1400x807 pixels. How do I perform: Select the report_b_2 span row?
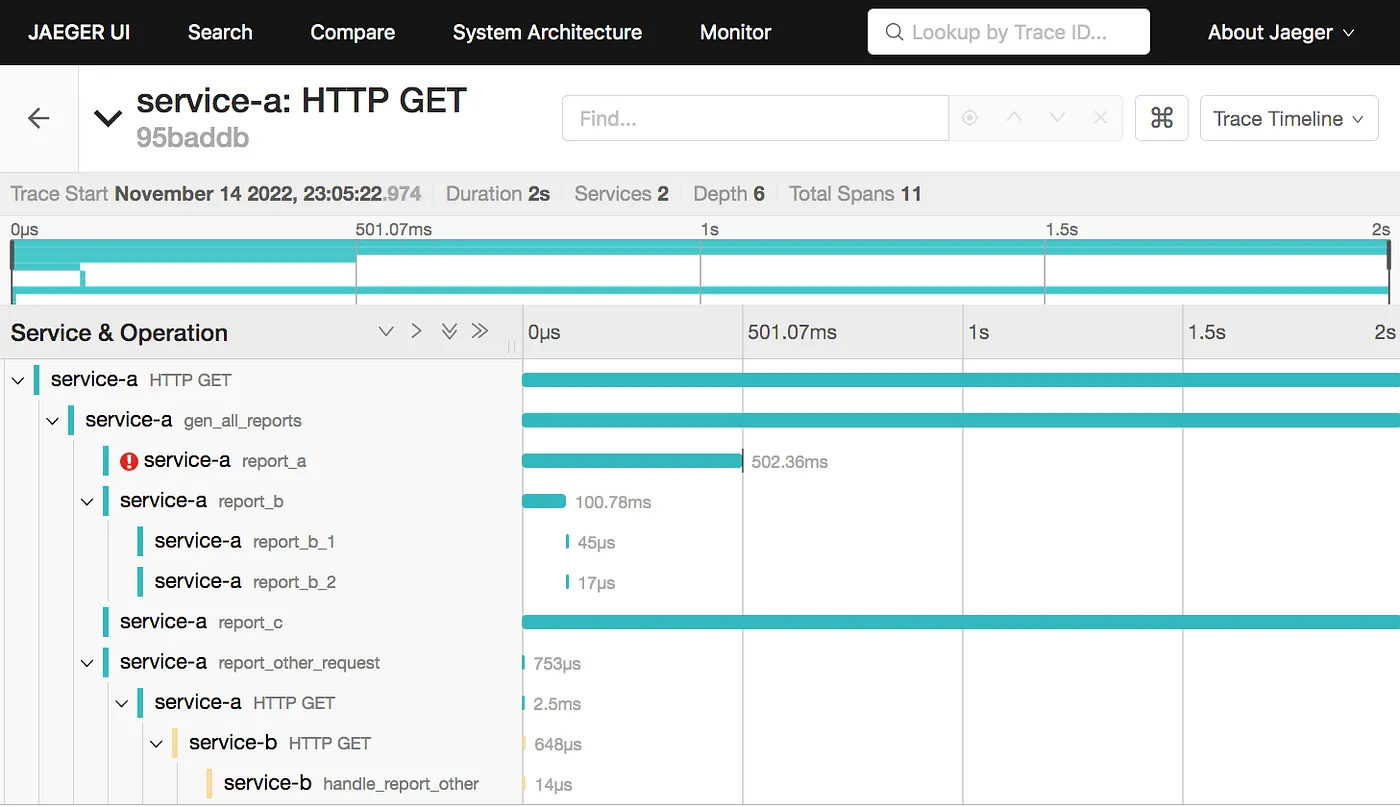pyautogui.click(x=261, y=581)
